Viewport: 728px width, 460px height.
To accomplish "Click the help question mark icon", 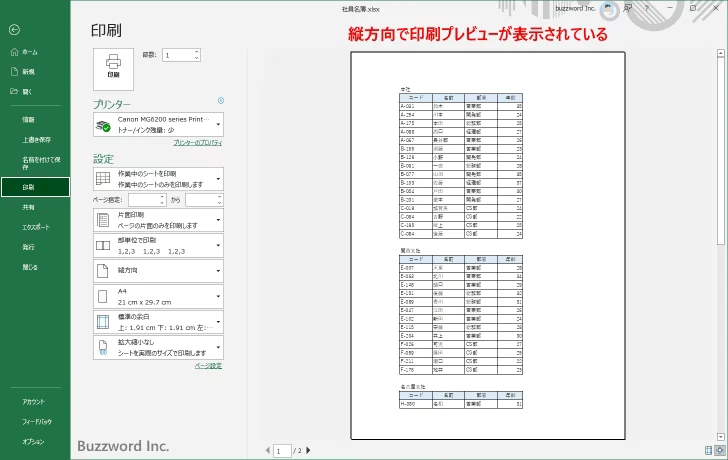I will (x=646, y=8).
